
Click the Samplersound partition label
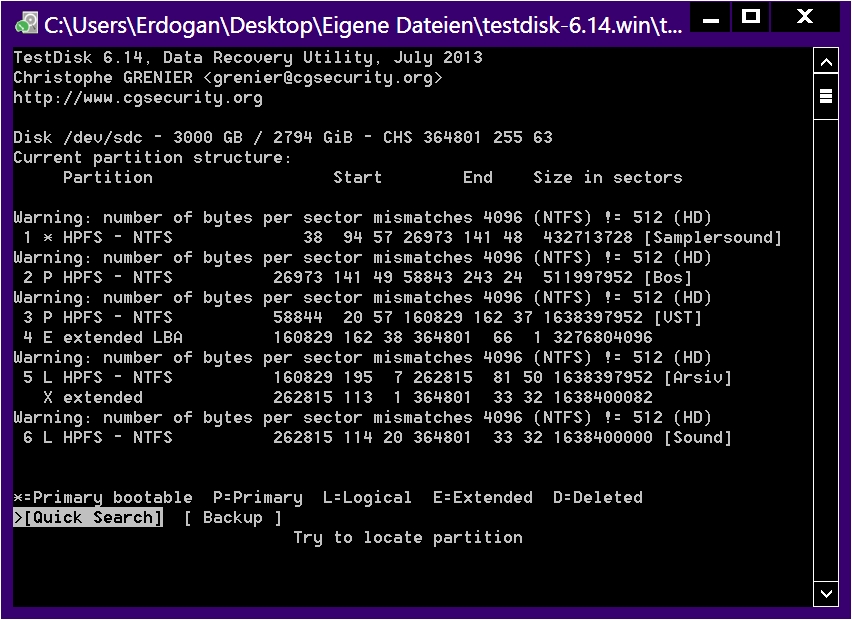712,237
